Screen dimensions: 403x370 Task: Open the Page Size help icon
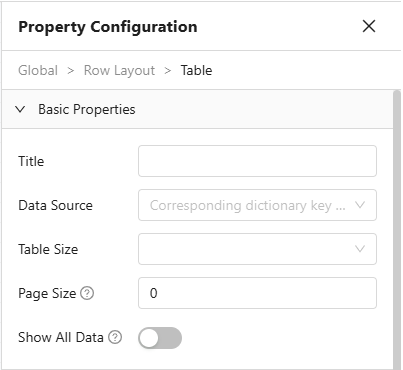click(87, 293)
